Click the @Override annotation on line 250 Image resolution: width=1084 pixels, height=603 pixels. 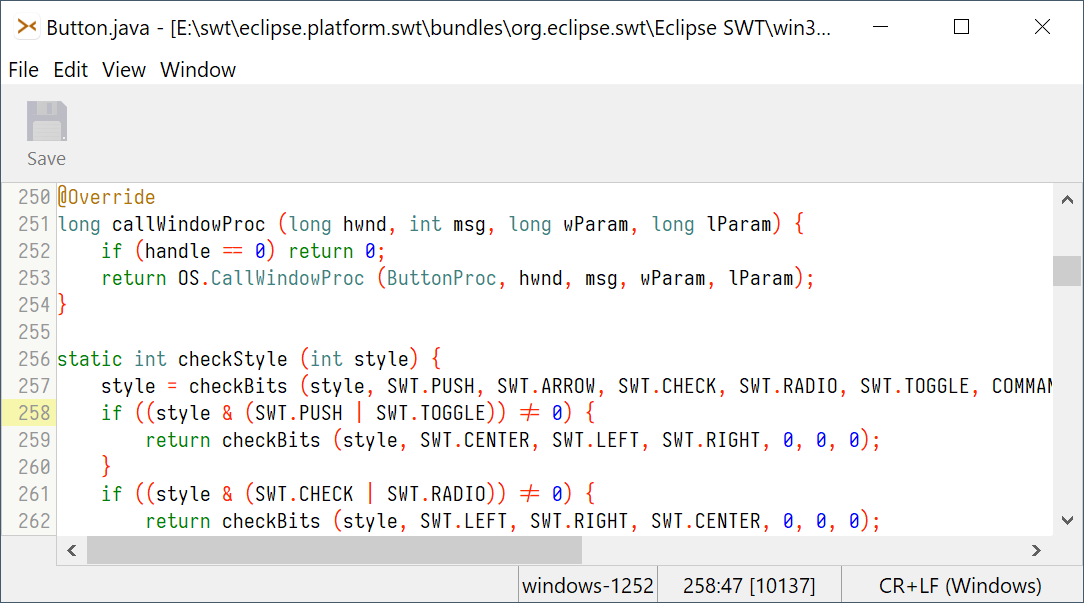106,197
